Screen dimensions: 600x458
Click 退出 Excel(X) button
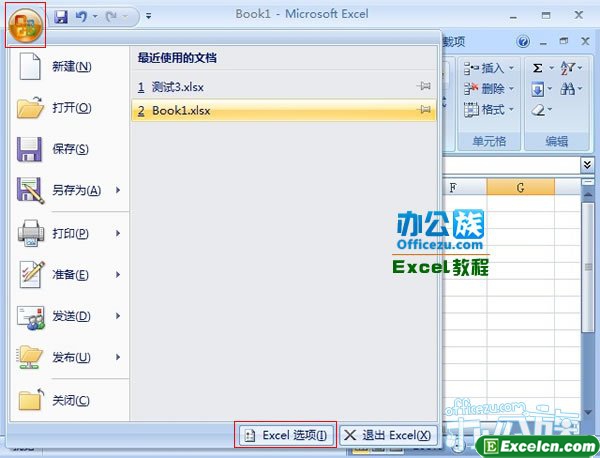coord(388,435)
